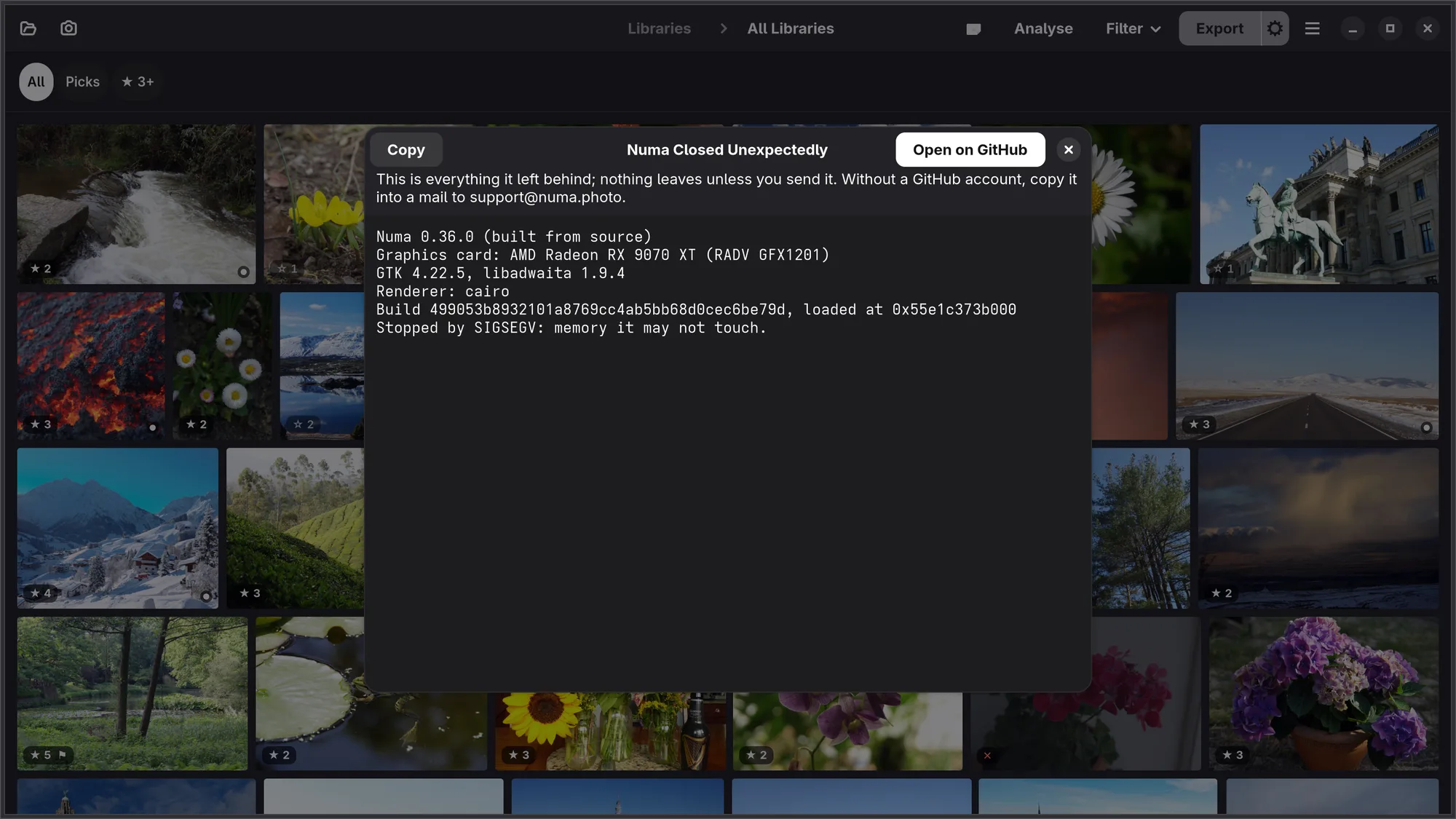The height and width of the screenshot is (819, 1456).
Task: Click circle marker on desert road photo
Action: [x=1426, y=428]
